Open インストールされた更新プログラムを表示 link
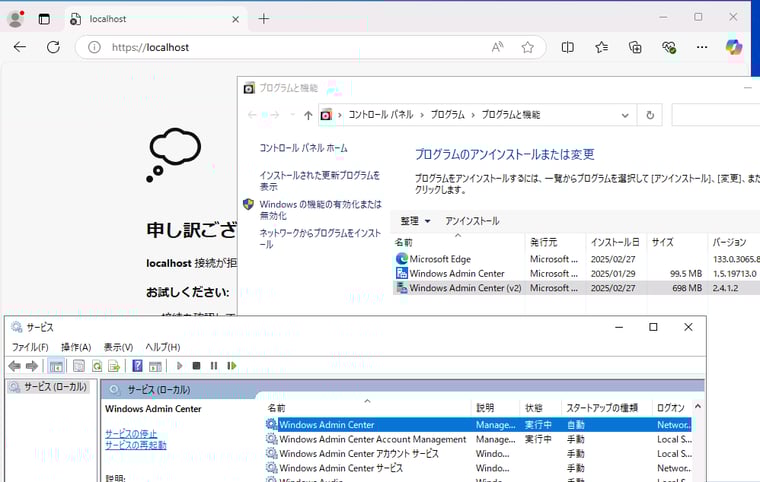 (x=319, y=181)
